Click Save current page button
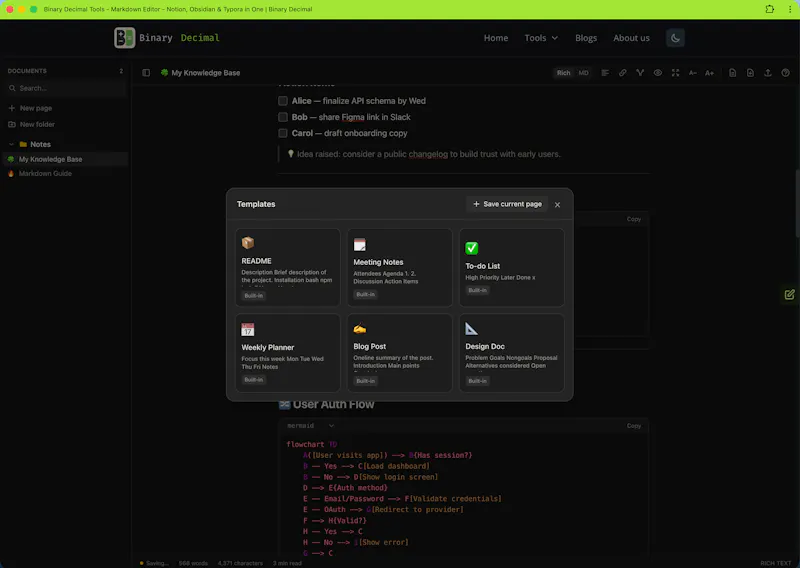 click(x=507, y=204)
